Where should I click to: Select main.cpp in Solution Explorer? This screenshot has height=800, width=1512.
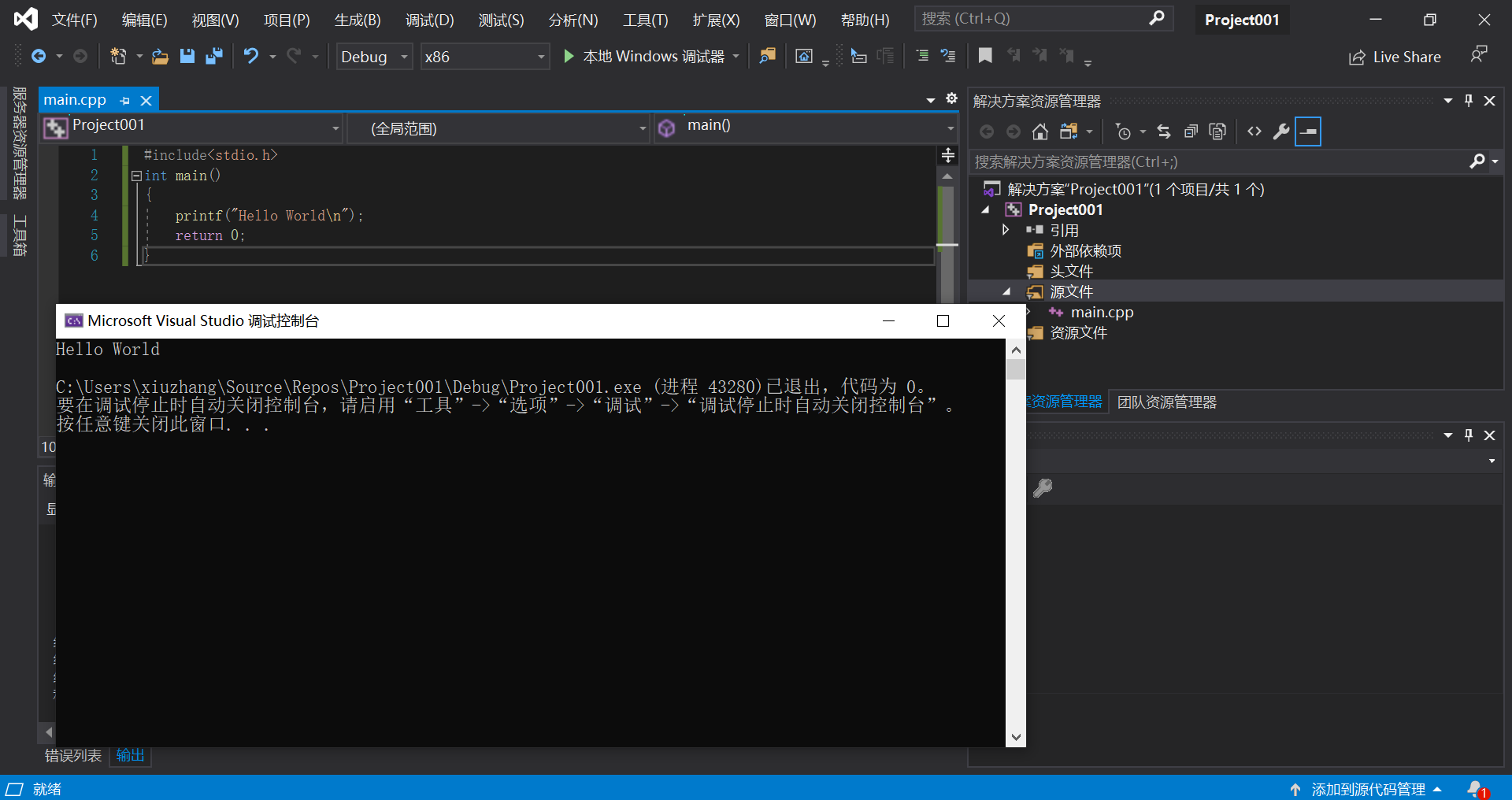(1102, 313)
